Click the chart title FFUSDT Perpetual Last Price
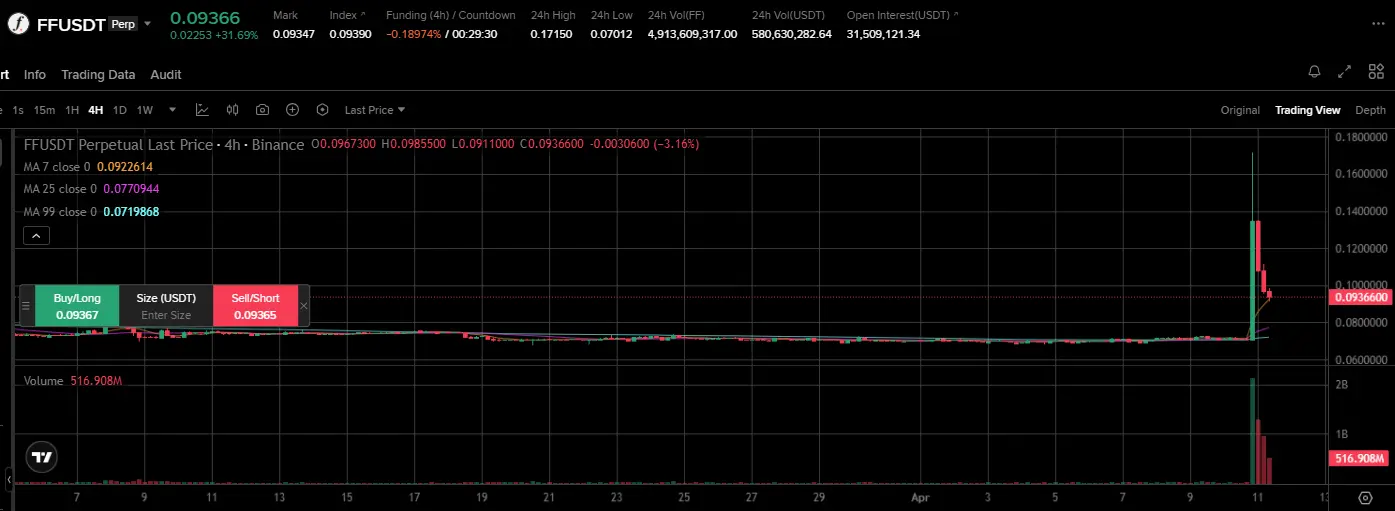 (x=118, y=145)
